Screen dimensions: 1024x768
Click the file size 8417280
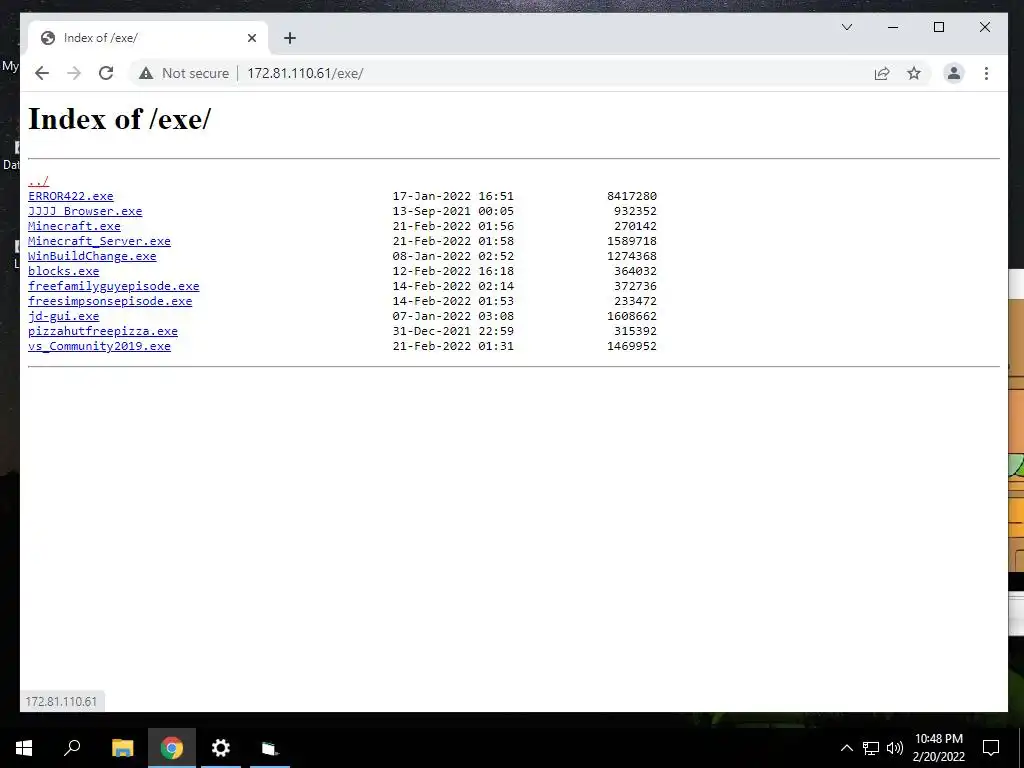point(632,196)
